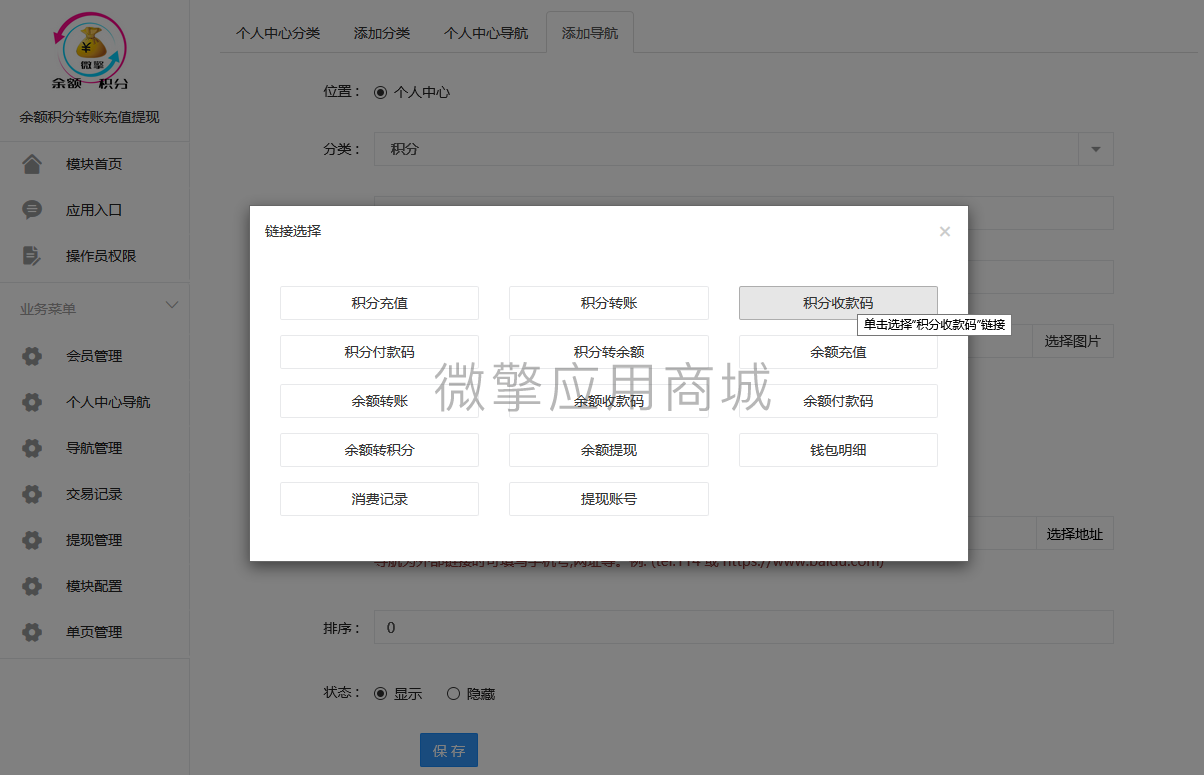This screenshot has width=1204, height=775.
Task: Open 操作员权限 document icon
Action: (31, 255)
